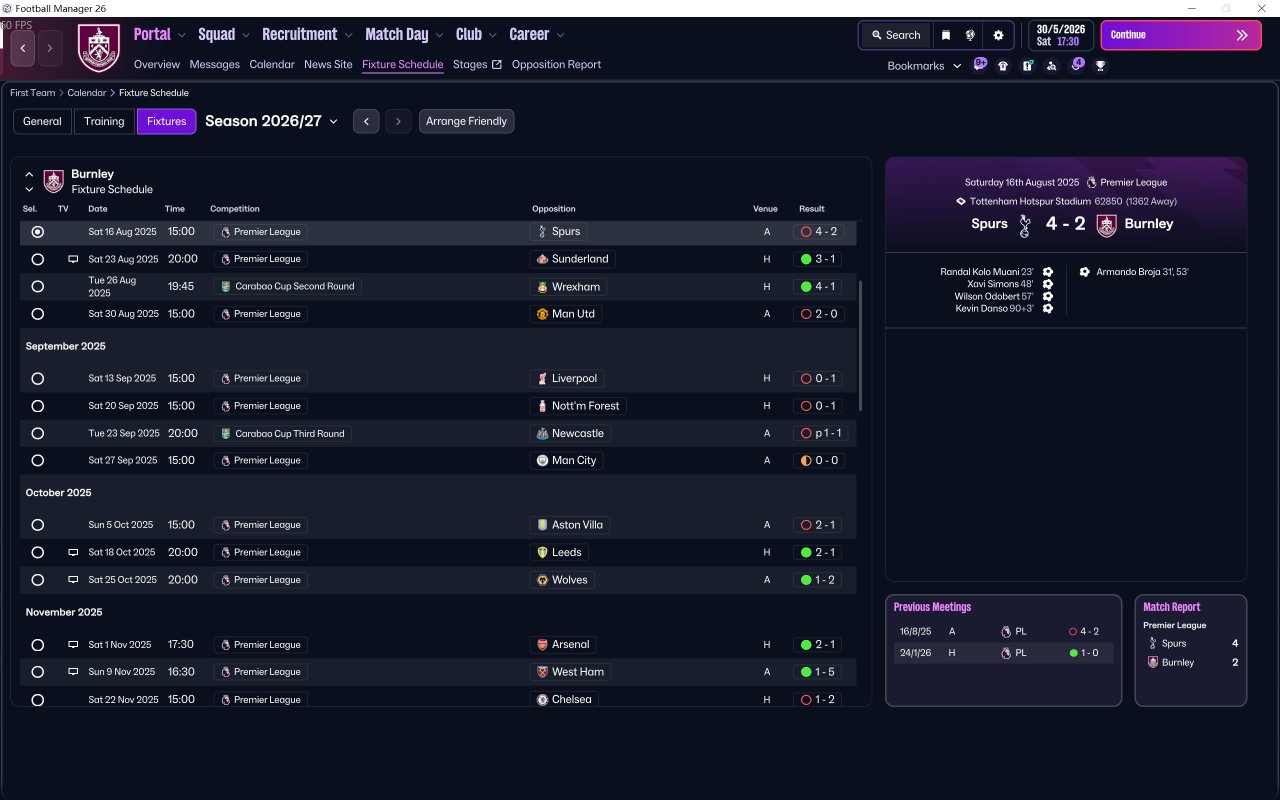Image resolution: width=1280 pixels, height=800 pixels.
Task: Open the Bookmarks dropdown
Action: tap(924, 66)
